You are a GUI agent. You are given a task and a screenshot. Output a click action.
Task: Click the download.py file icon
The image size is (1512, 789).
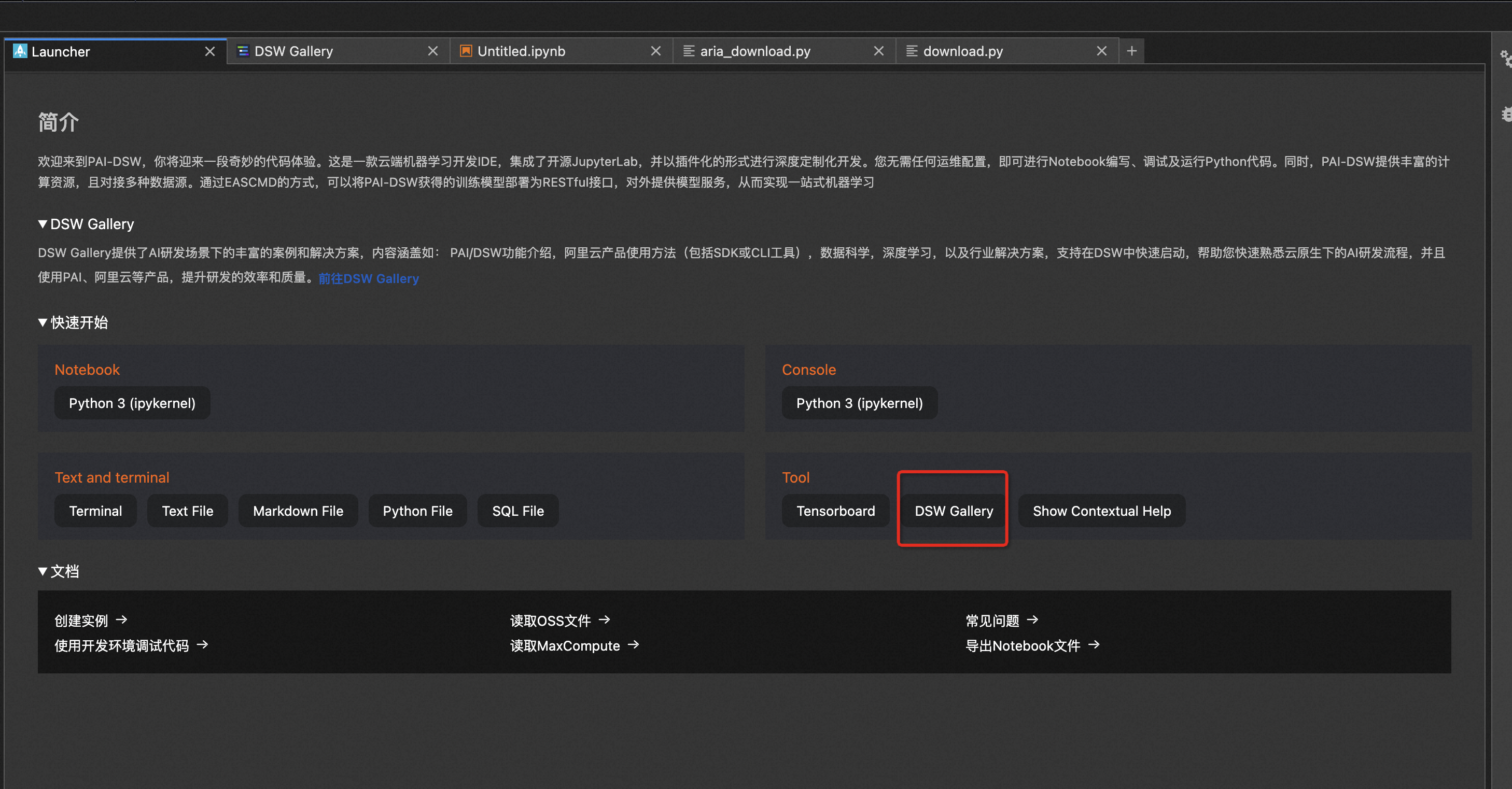pos(912,51)
